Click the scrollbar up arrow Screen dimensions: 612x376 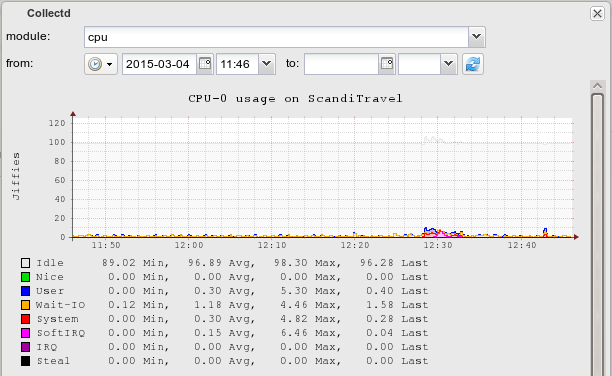click(x=597, y=86)
